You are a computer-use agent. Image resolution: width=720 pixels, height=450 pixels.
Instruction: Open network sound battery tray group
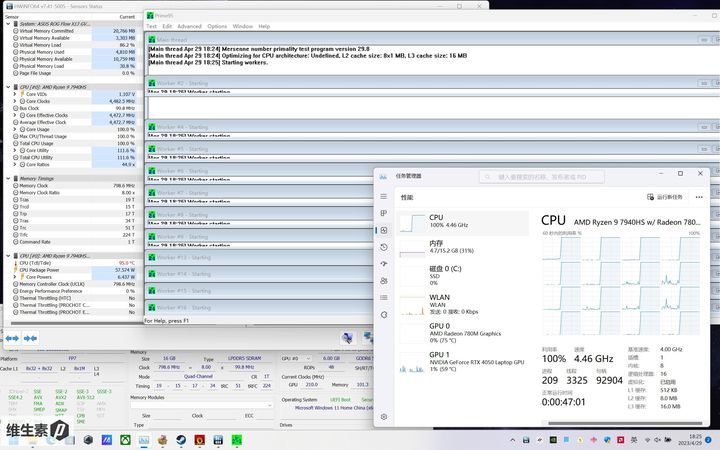coord(658,440)
